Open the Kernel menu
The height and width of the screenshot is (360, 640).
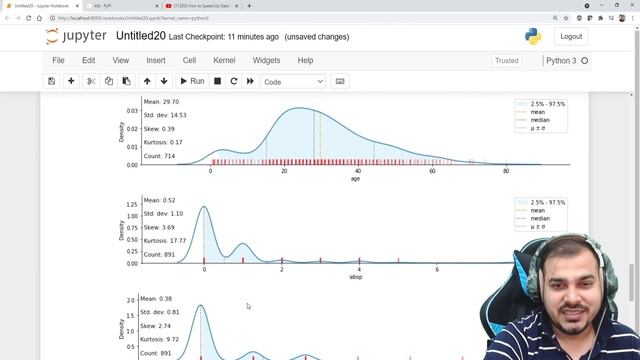click(x=224, y=60)
